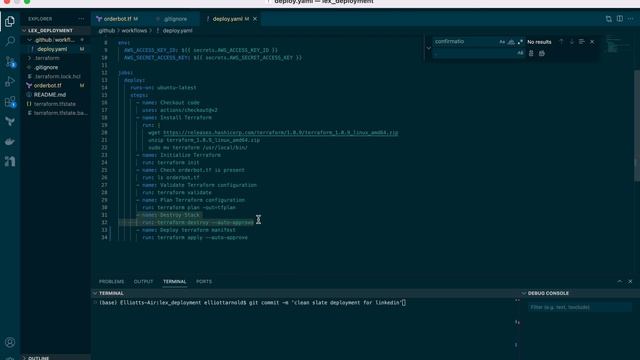Toggle preserve case in replace field

[520, 53]
